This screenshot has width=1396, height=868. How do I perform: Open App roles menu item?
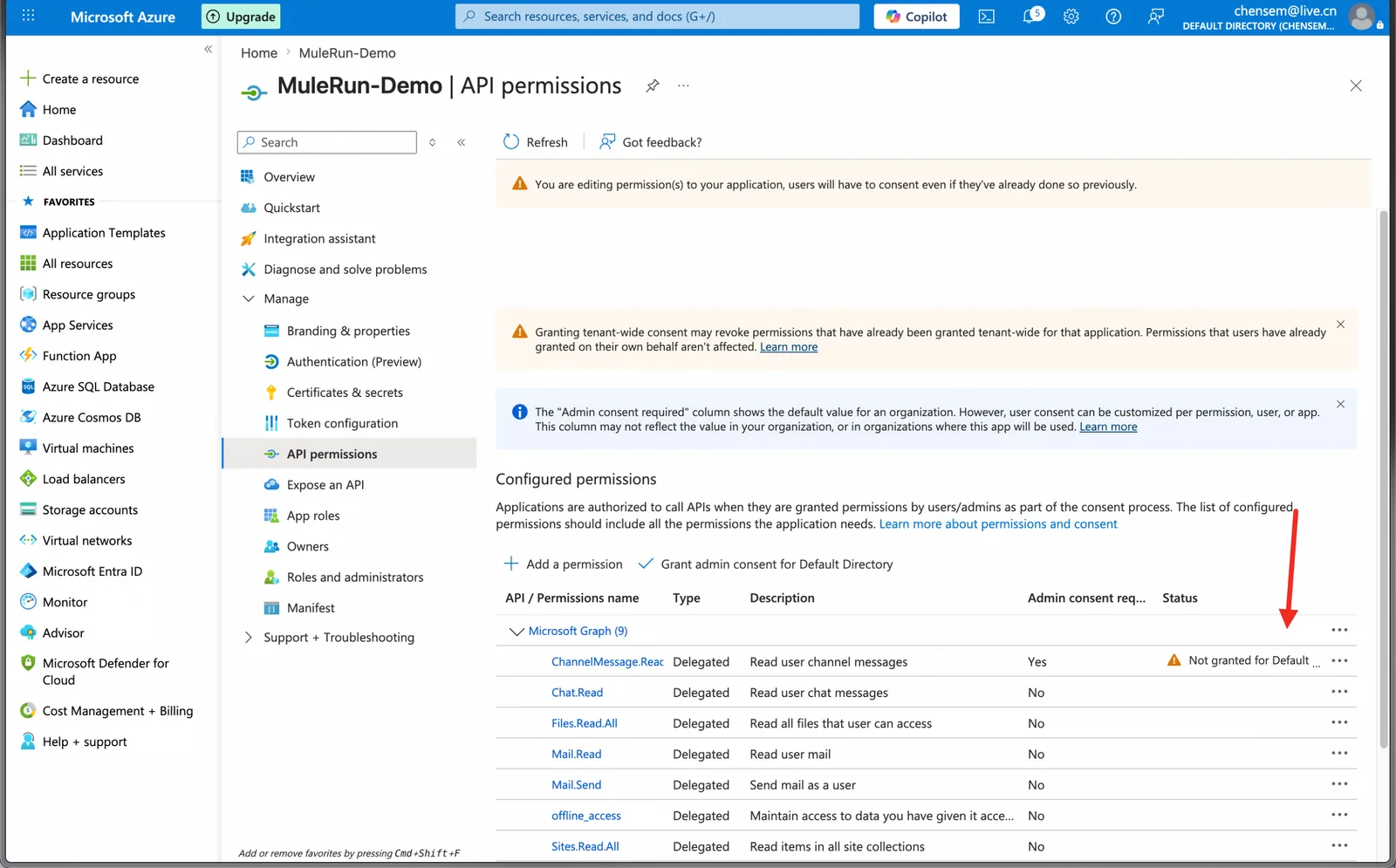tap(313, 516)
